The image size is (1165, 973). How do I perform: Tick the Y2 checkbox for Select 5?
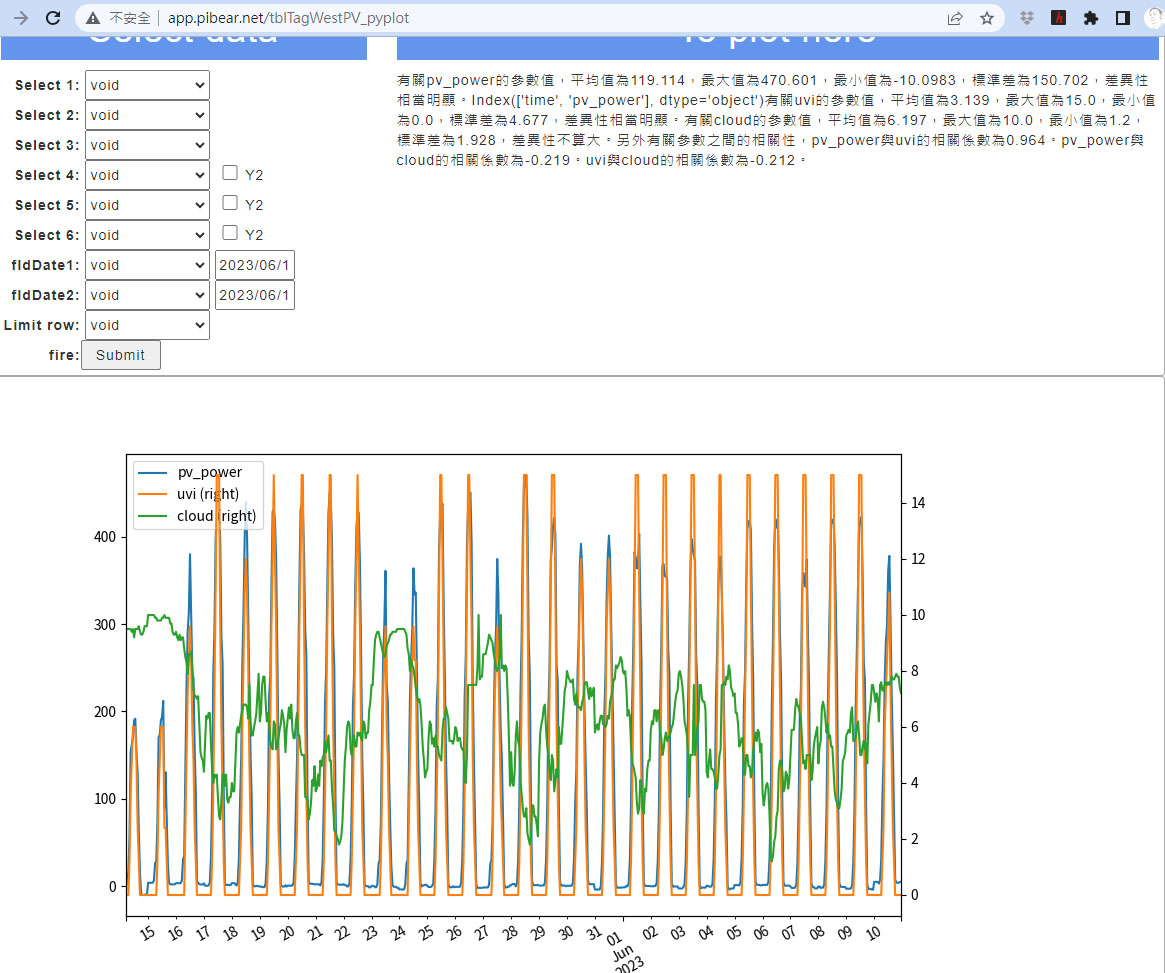click(230, 203)
